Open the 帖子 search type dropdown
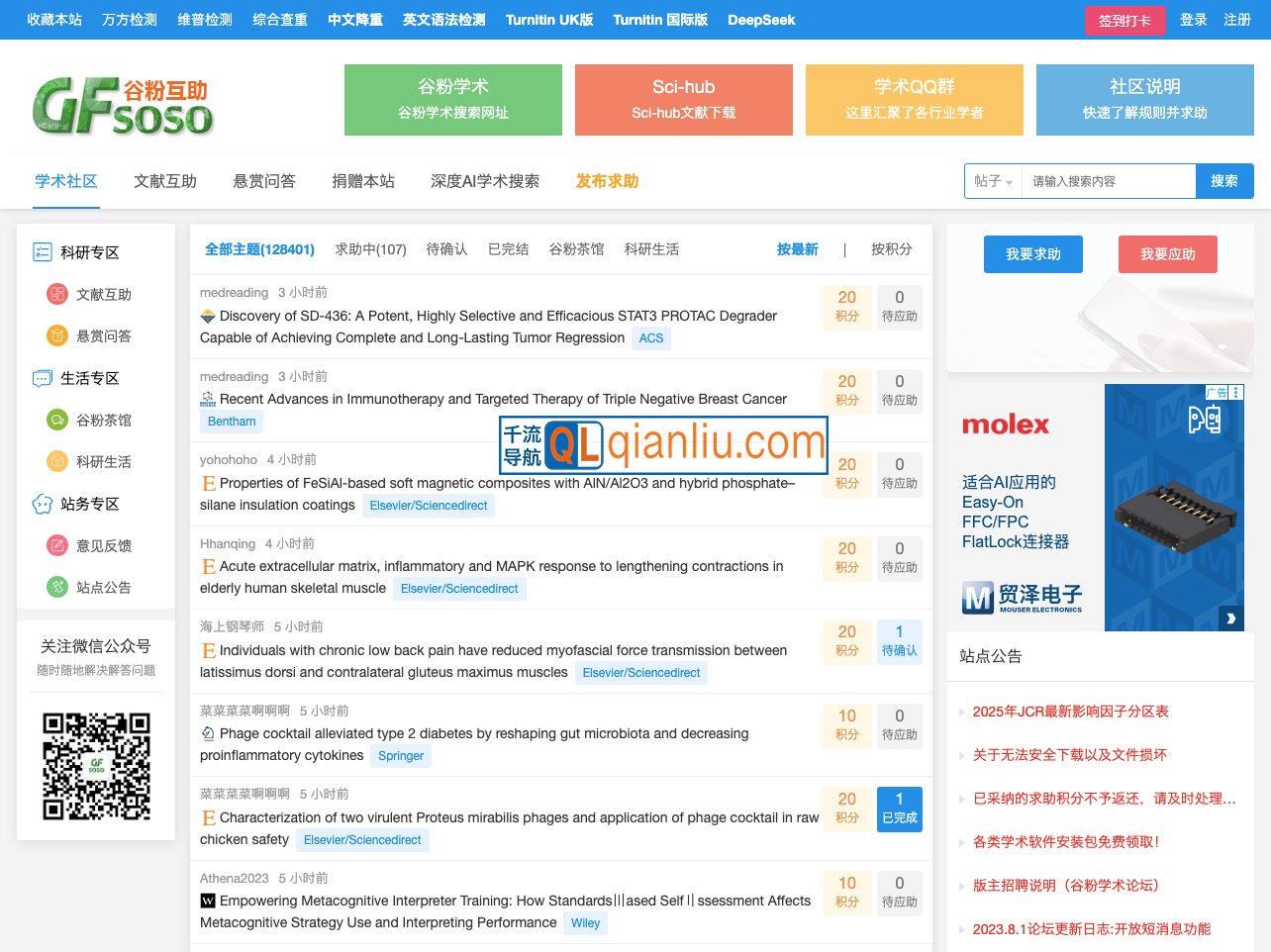Screen dimensions: 1271x952 (x=993, y=181)
